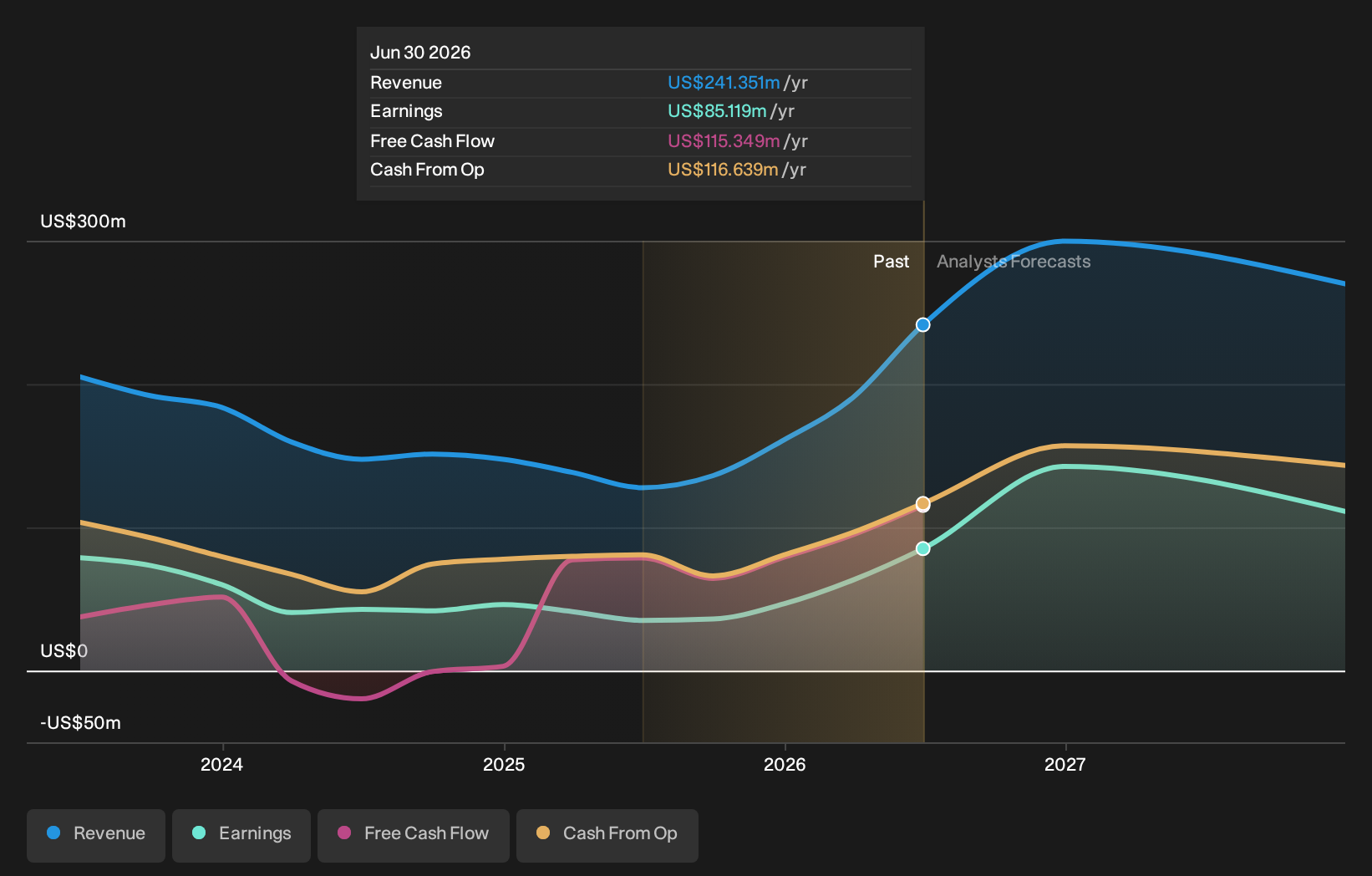Click the Earnings row label in tooltip
Viewport: 1372px width, 876px height.
[x=406, y=111]
